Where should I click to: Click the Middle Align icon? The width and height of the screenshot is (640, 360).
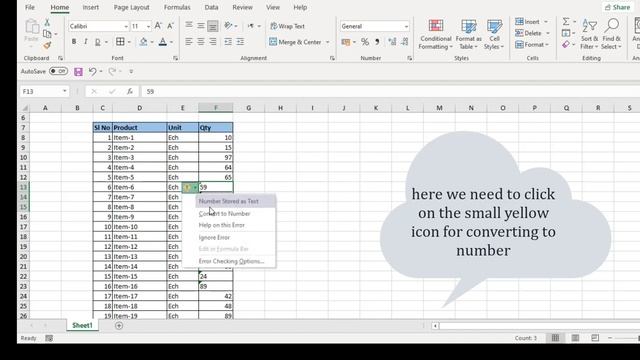tap(201, 26)
